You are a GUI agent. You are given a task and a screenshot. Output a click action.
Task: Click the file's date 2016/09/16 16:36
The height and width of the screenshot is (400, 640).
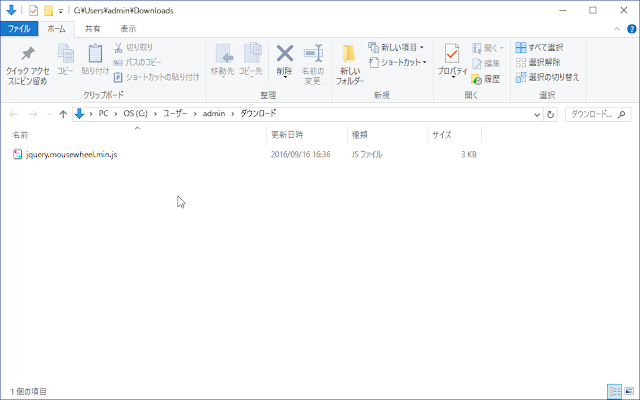point(300,154)
